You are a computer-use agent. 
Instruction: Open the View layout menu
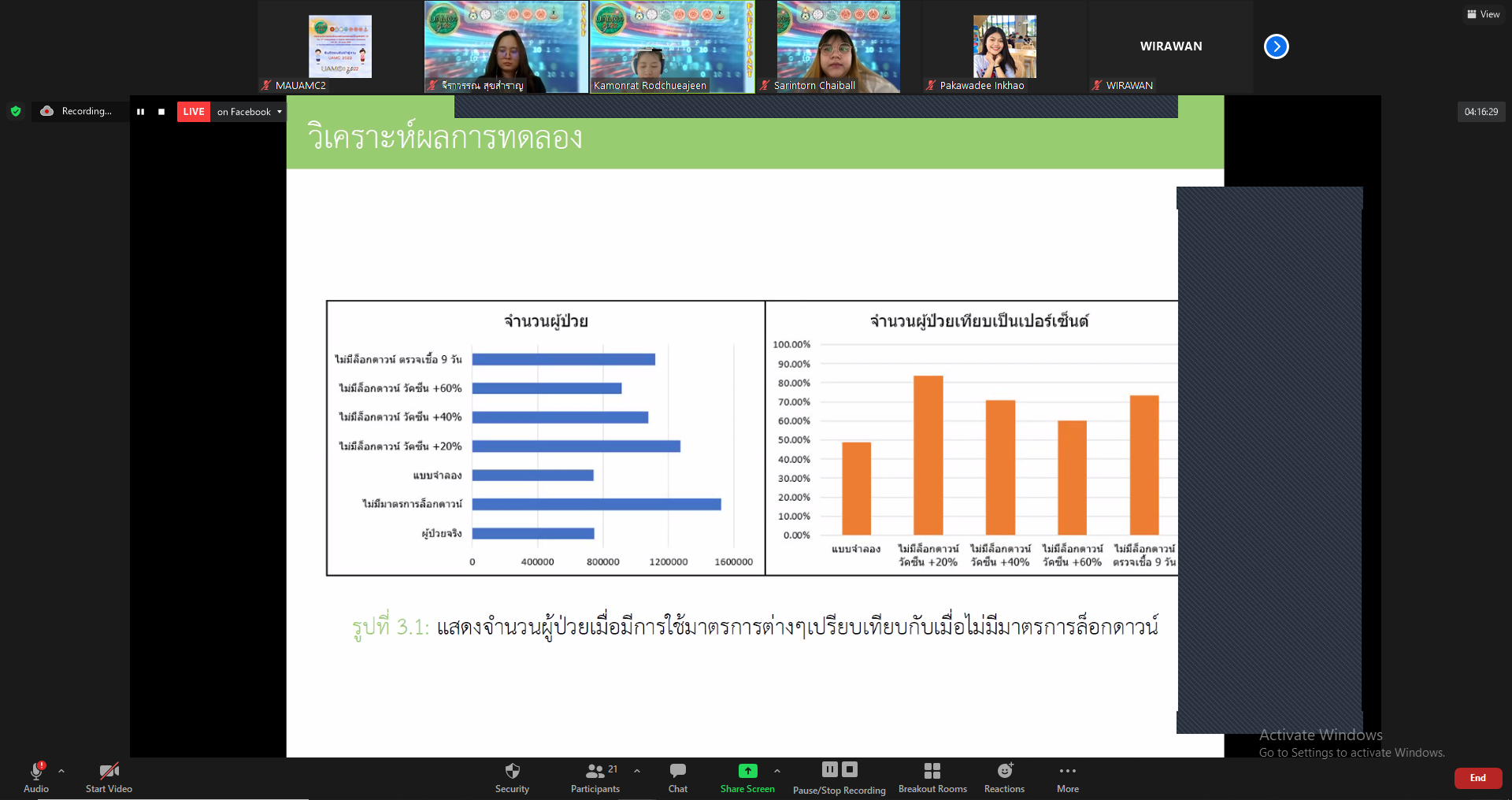pyautogui.click(x=1483, y=14)
